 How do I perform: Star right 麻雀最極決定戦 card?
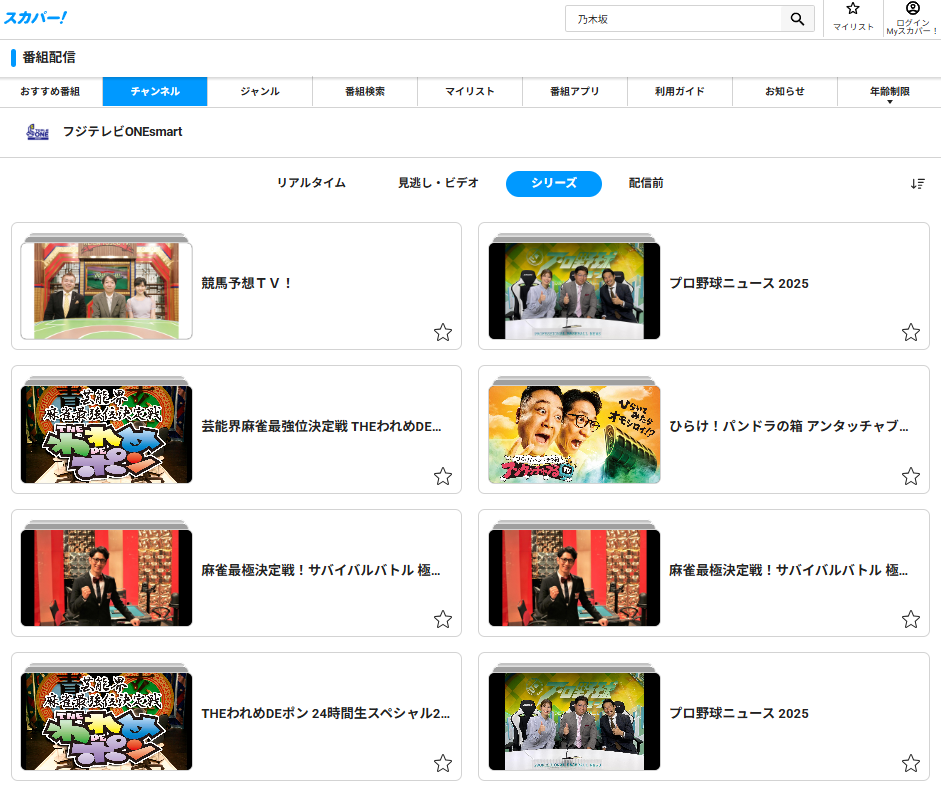pyautogui.click(x=910, y=619)
